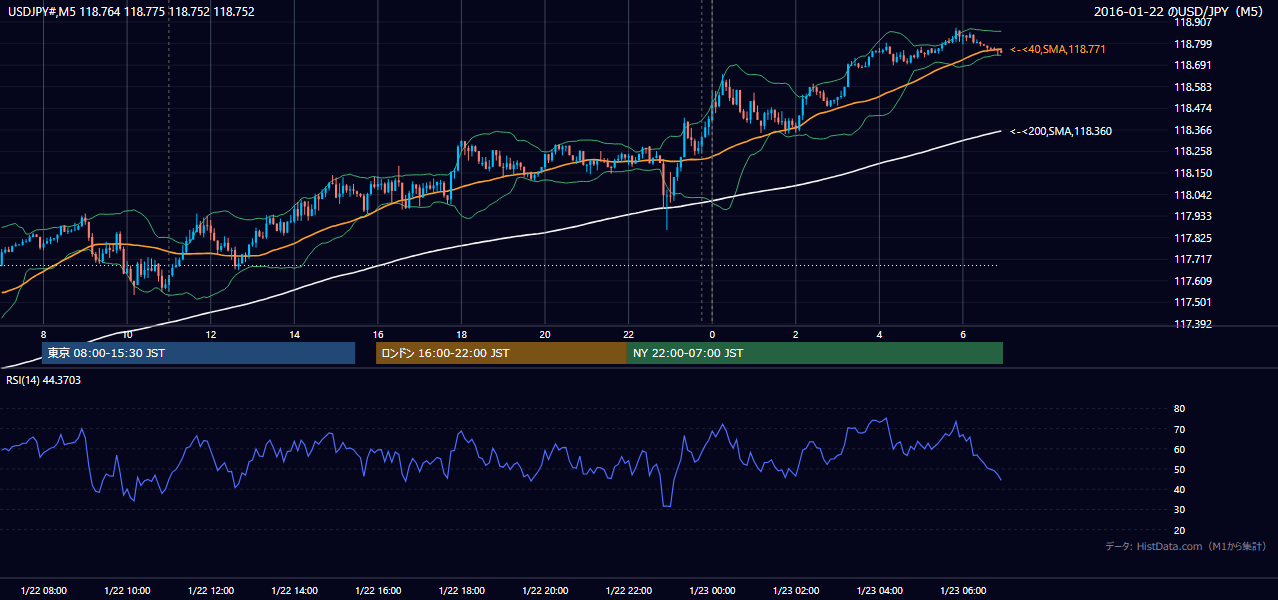Click the London 16:00-22:00 JST session bar
Image resolution: width=1278 pixels, height=600 pixels.
point(501,353)
